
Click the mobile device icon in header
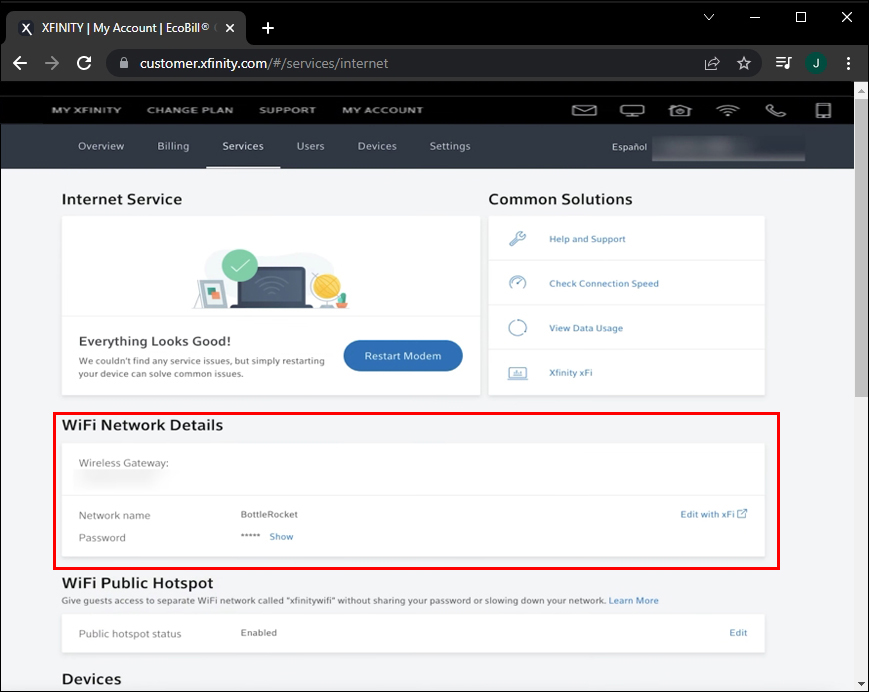823,110
